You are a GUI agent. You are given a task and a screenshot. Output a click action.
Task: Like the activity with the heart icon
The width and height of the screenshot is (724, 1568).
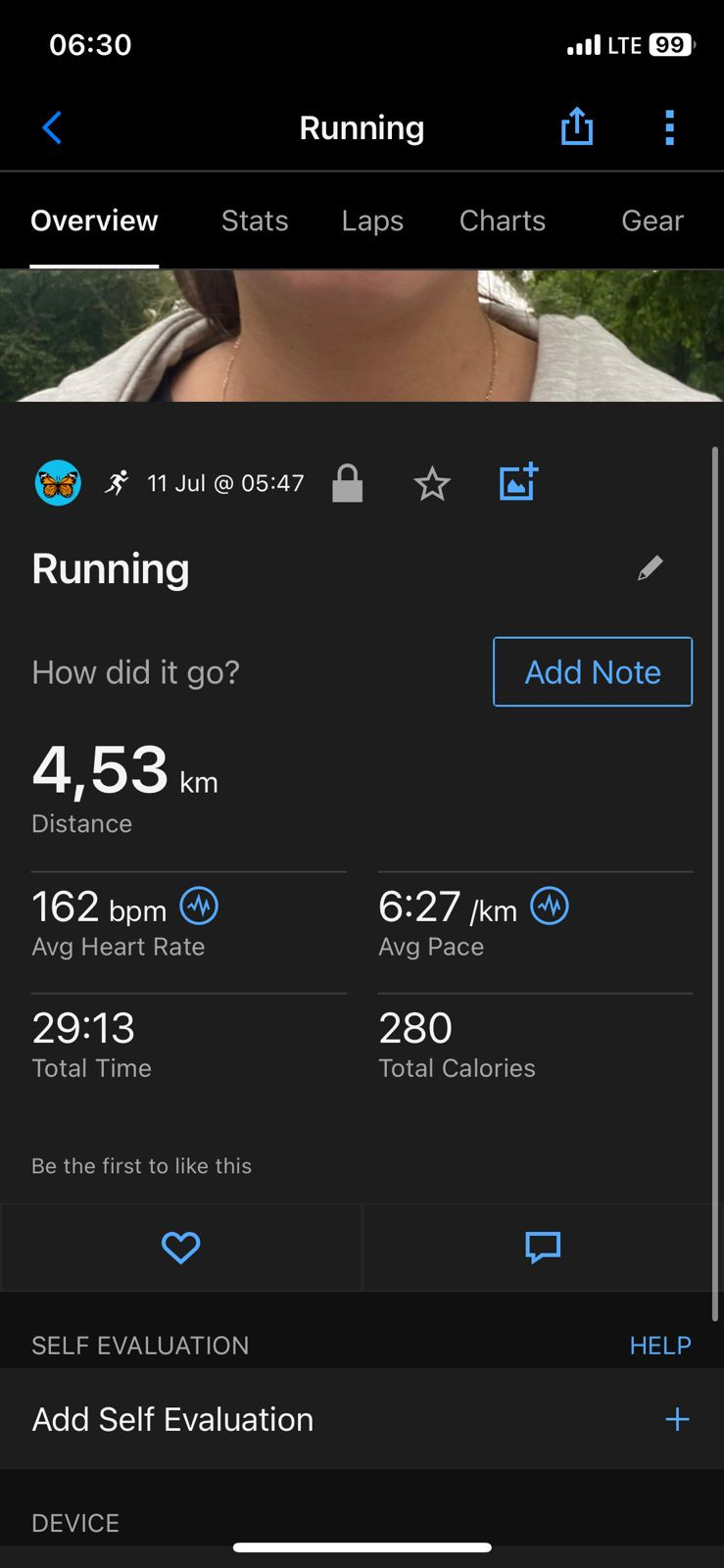coord(180,1248)
